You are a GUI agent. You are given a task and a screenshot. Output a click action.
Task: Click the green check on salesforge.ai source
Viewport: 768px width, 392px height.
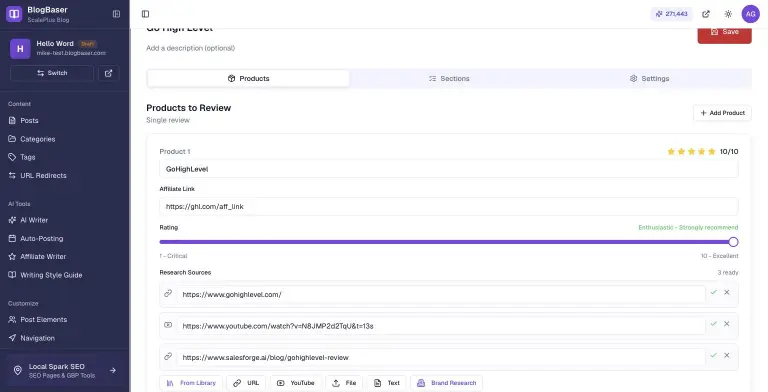(x=714, y=356)
